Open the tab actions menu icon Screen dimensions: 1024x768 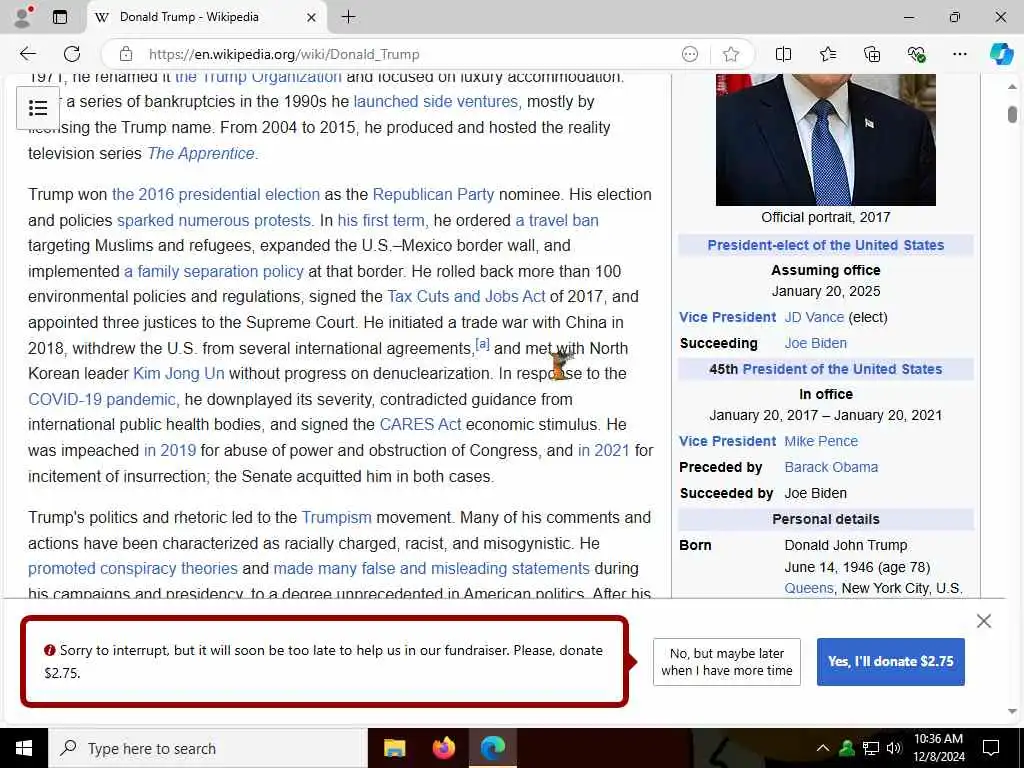coord(60,17)
